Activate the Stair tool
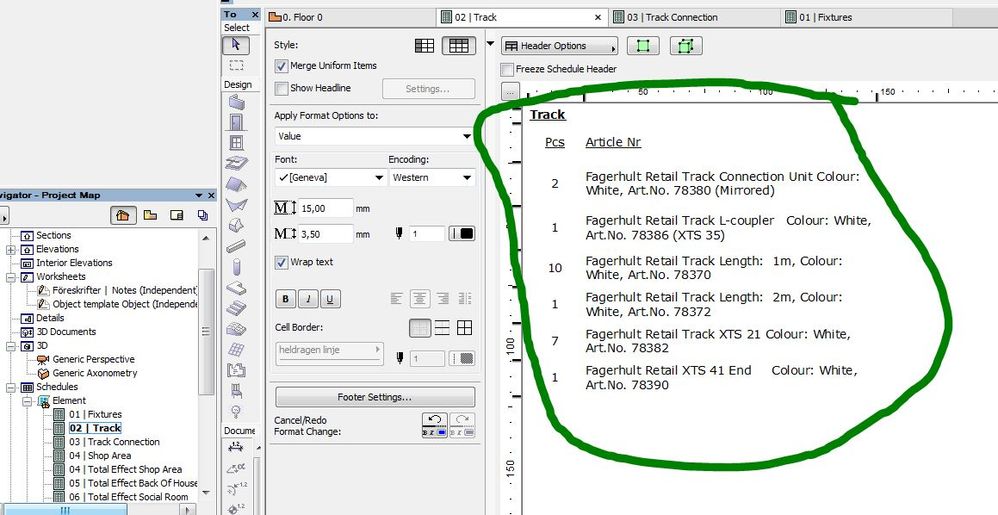The width and height of the screenshot is (998, 515). click(x=236, y=307)
